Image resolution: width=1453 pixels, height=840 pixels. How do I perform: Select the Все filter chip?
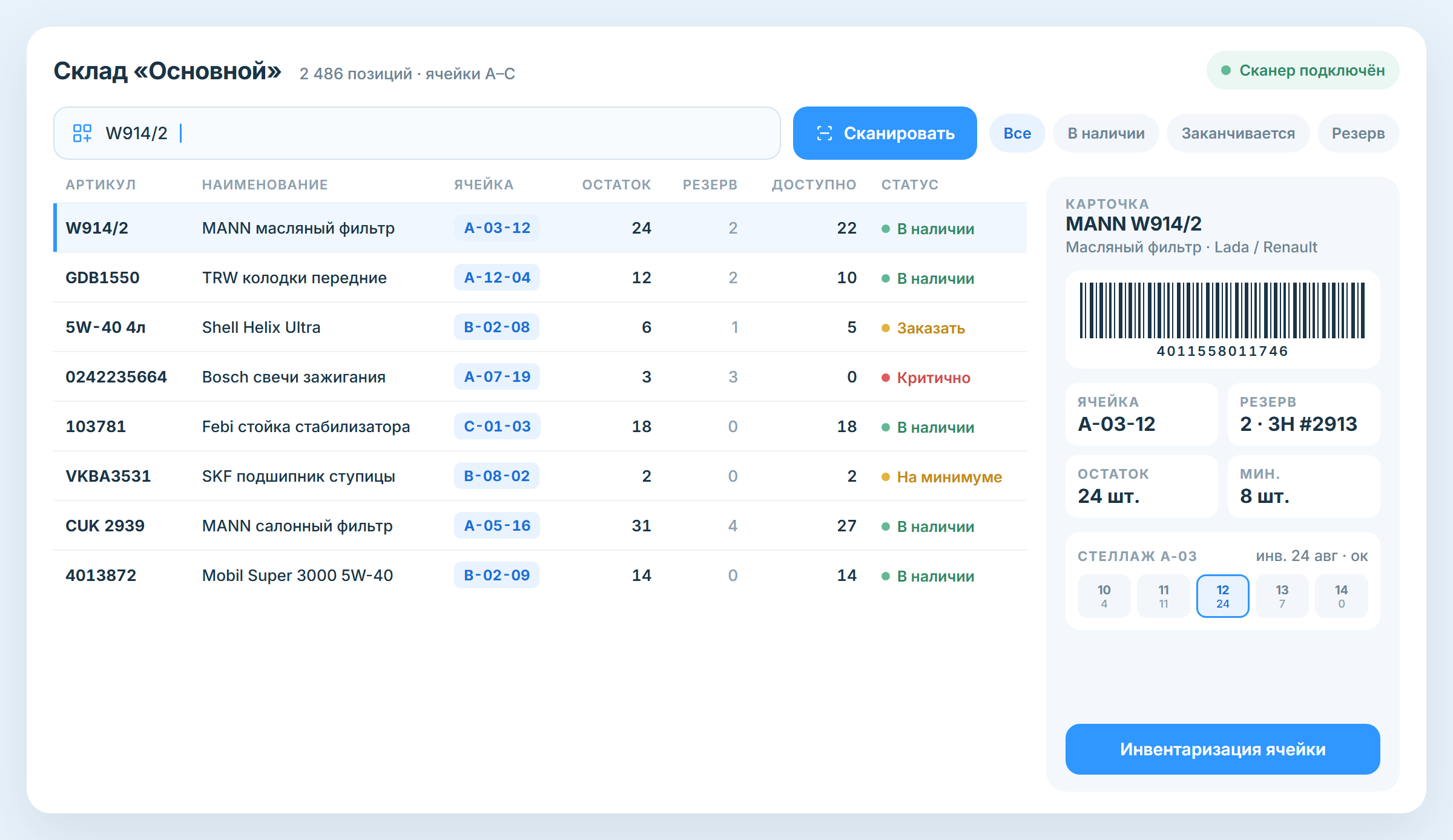[1017, 133]
